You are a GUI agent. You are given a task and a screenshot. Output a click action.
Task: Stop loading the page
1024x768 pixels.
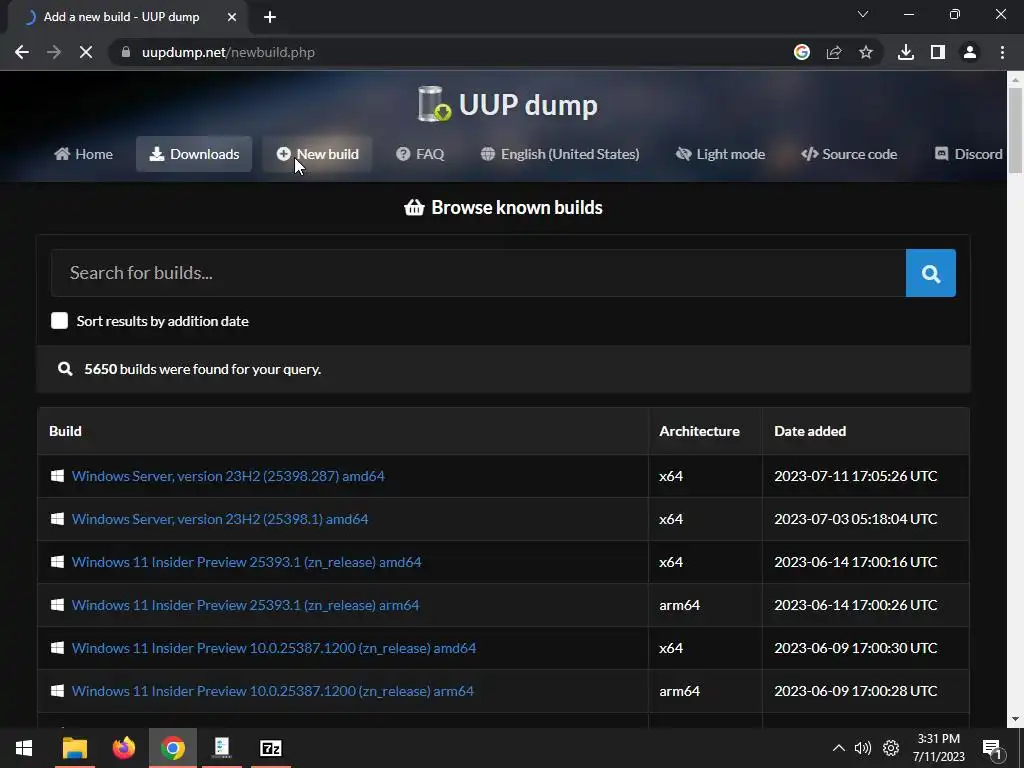[86, 52]
